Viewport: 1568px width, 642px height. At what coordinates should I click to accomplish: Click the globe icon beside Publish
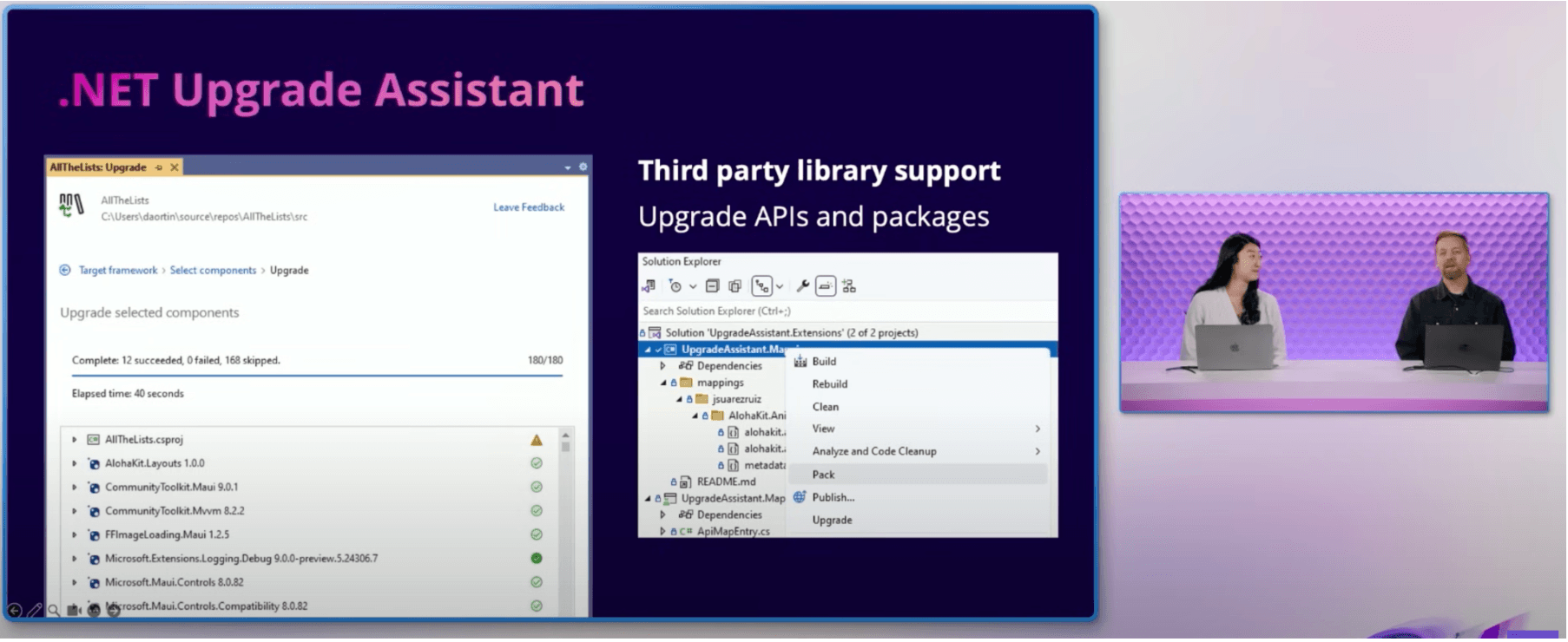800,497
